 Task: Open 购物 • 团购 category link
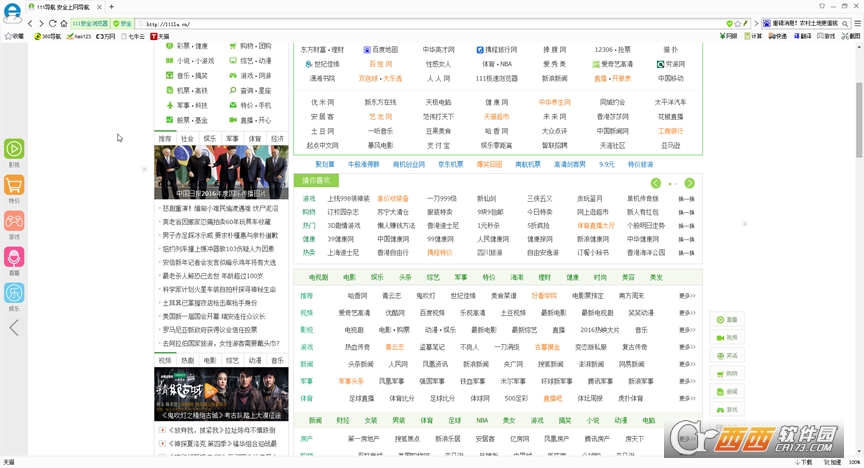tap(250, 46)
